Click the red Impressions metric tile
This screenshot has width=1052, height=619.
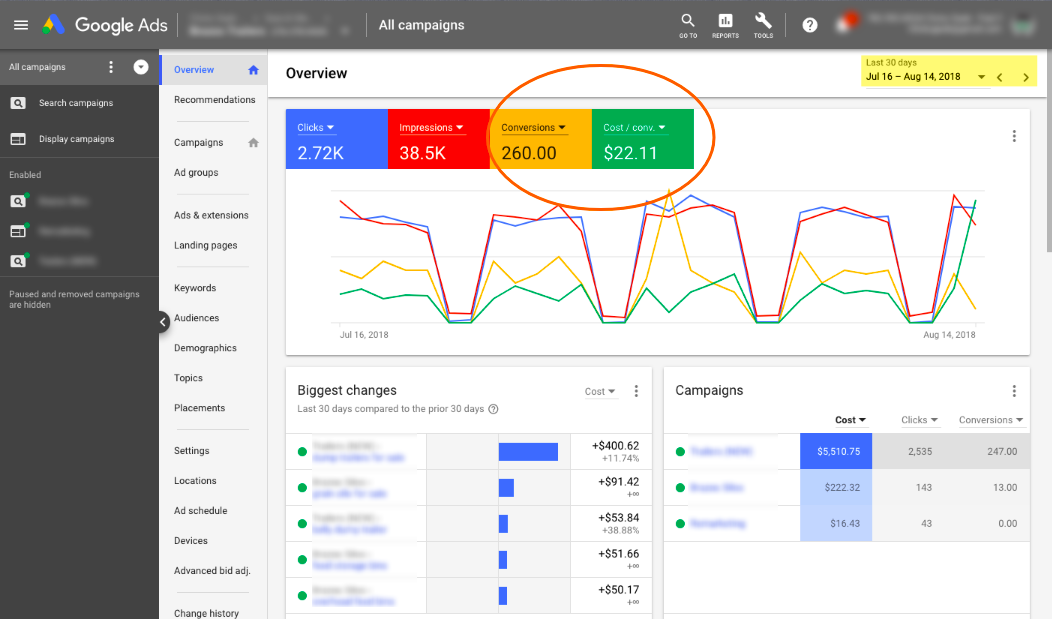438,140
